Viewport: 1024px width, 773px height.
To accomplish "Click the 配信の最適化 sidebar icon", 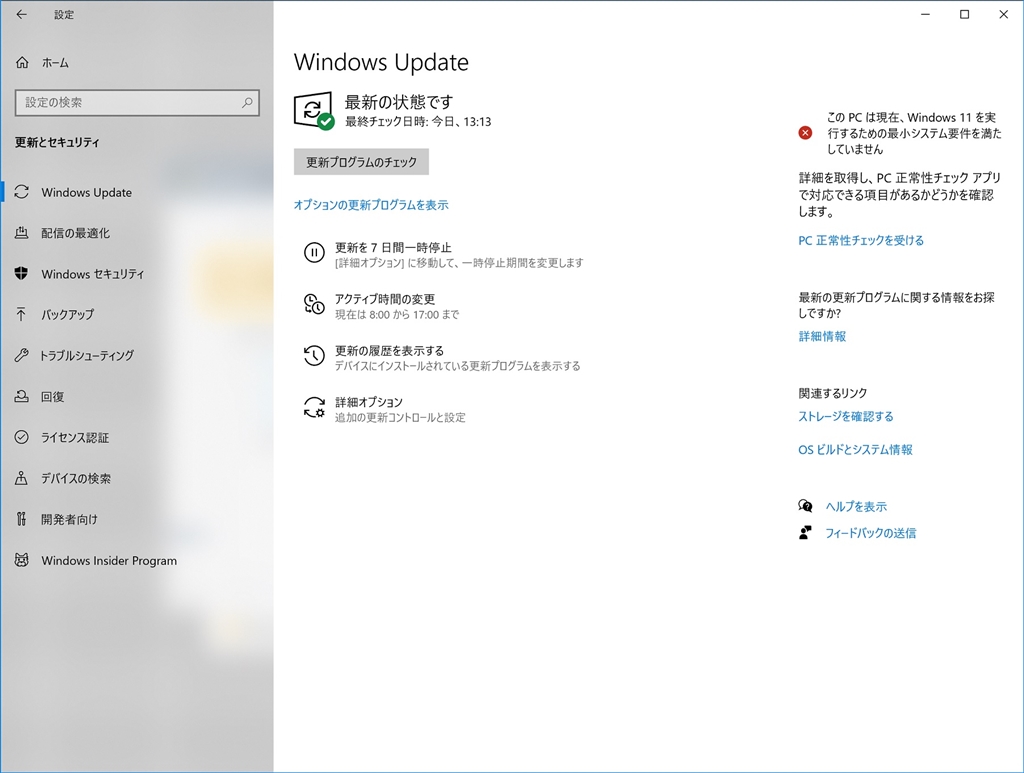I will [x=22, y=232].
